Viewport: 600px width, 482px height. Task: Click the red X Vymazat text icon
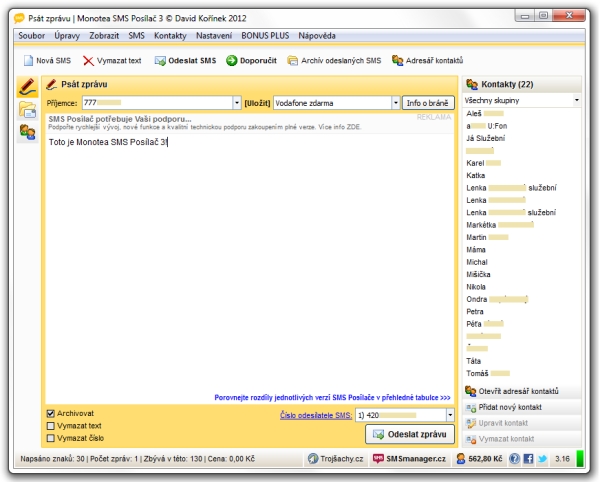[88, 60]
